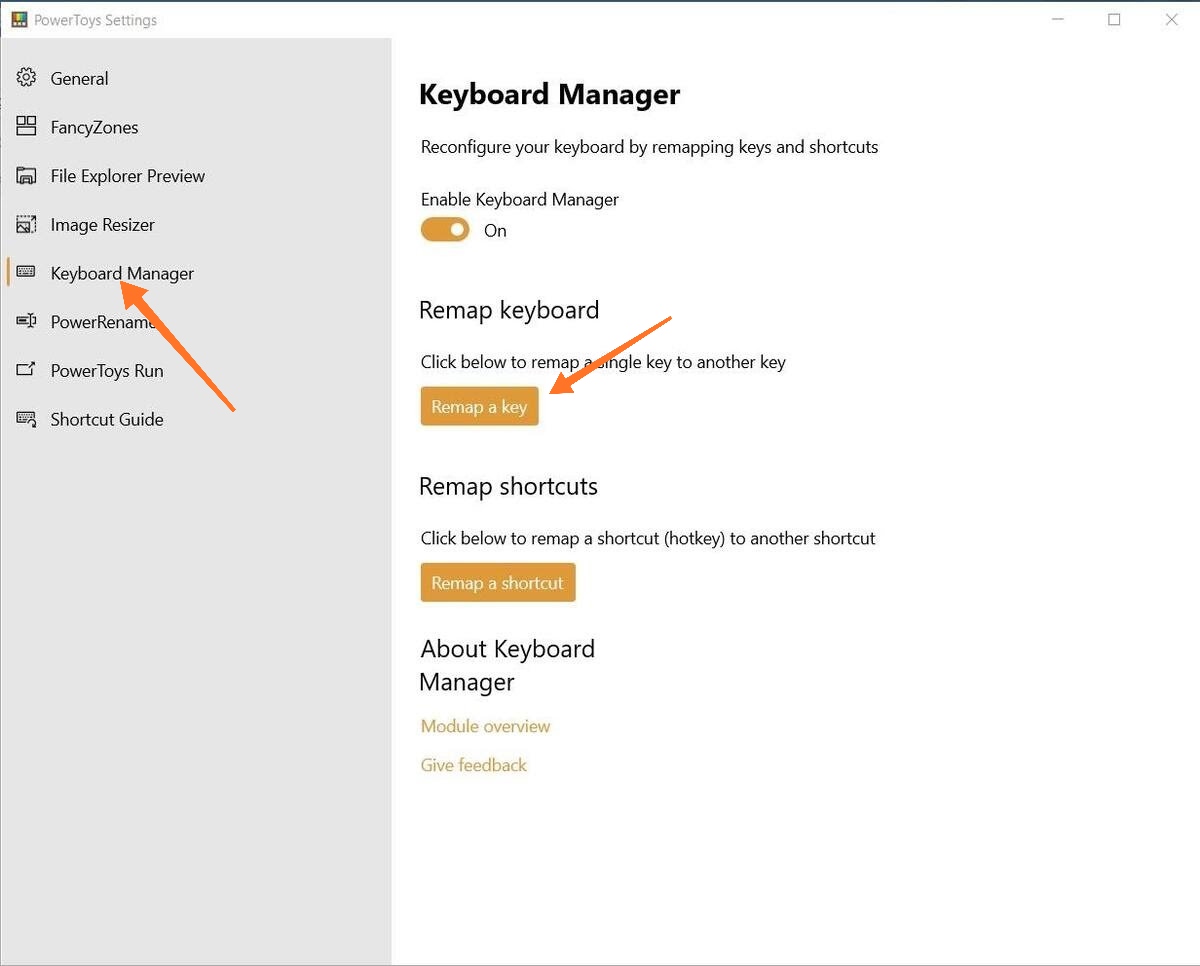Click the General gear icon
Image resolution: width=1200 pixels, height=966 pixels.
[27, 78]
